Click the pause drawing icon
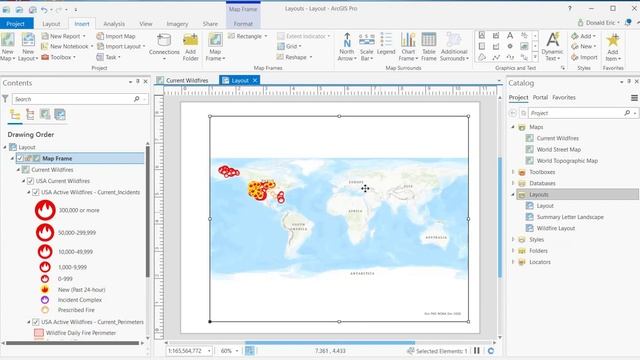640x360 pixels. pos(476,351)
